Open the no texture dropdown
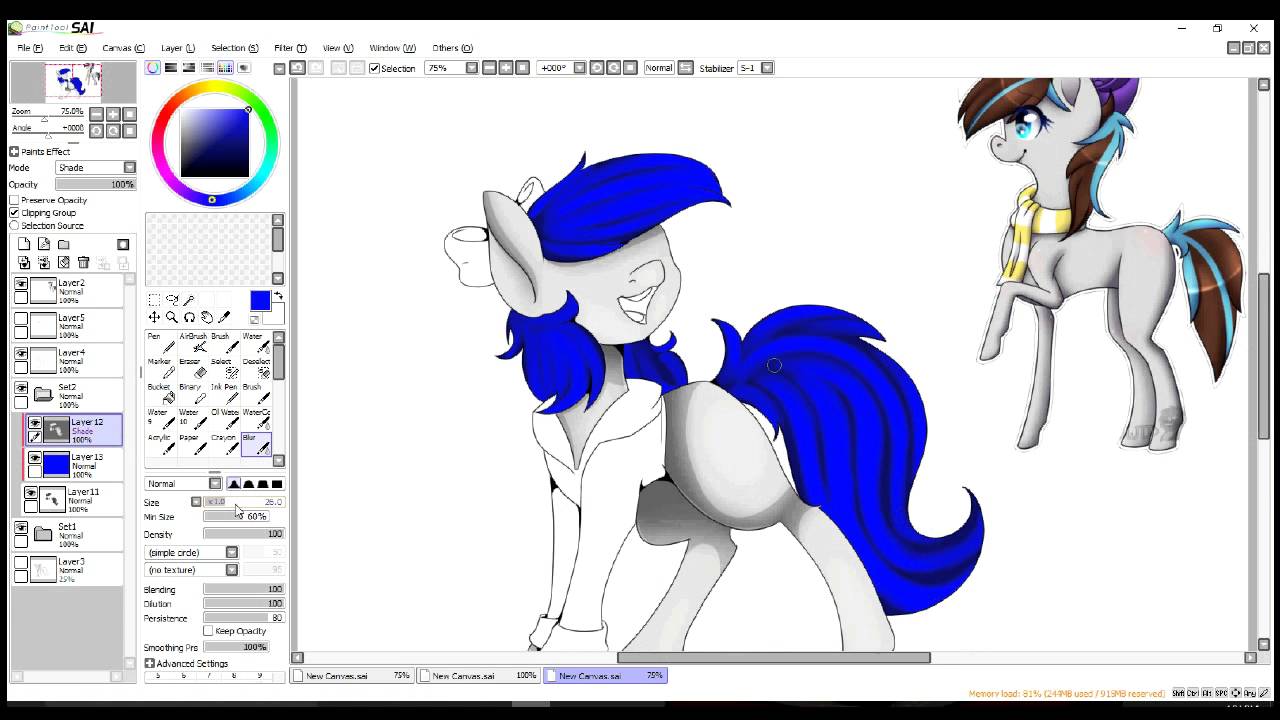 tap(192, 570)
